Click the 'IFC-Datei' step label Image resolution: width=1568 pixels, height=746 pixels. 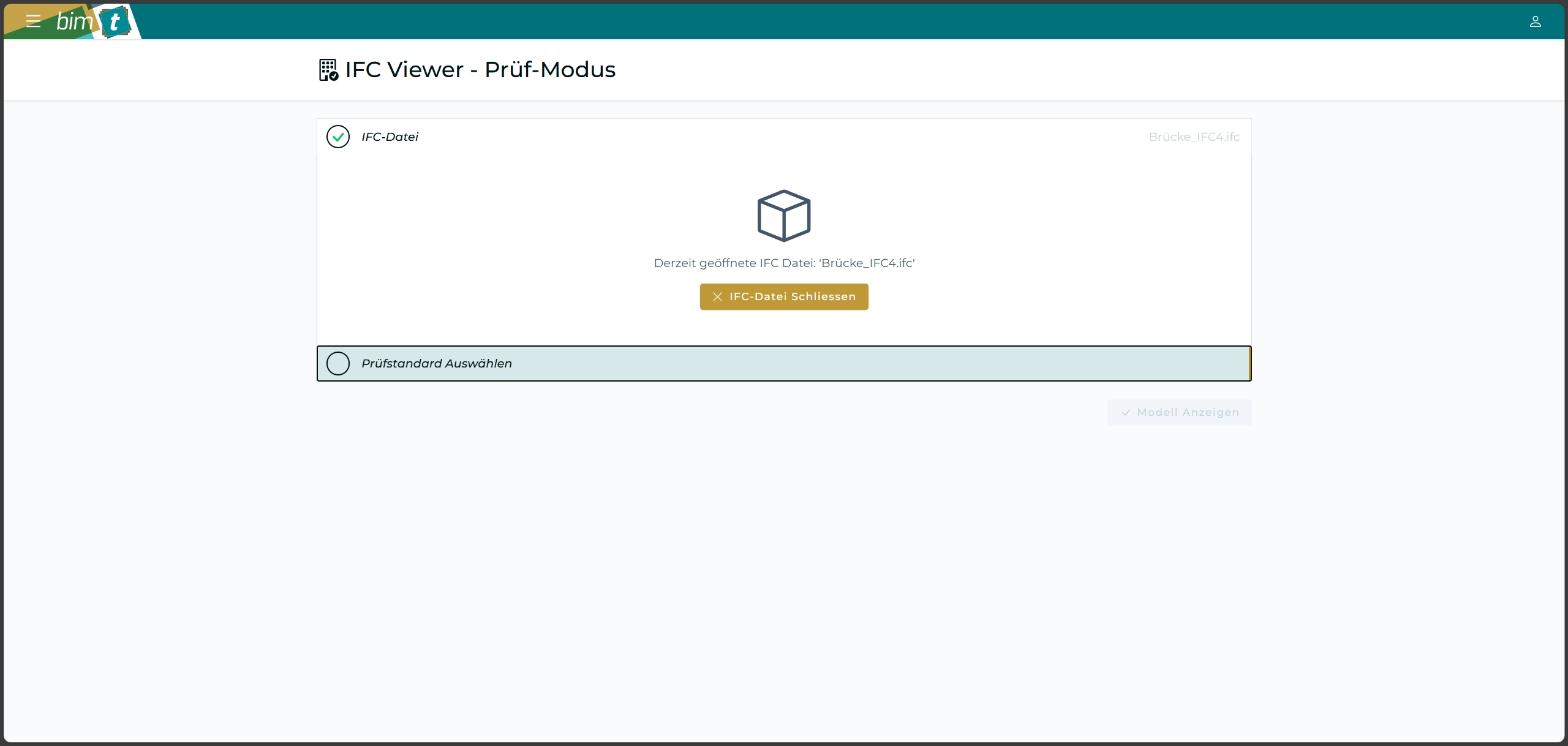coord(390,137)
